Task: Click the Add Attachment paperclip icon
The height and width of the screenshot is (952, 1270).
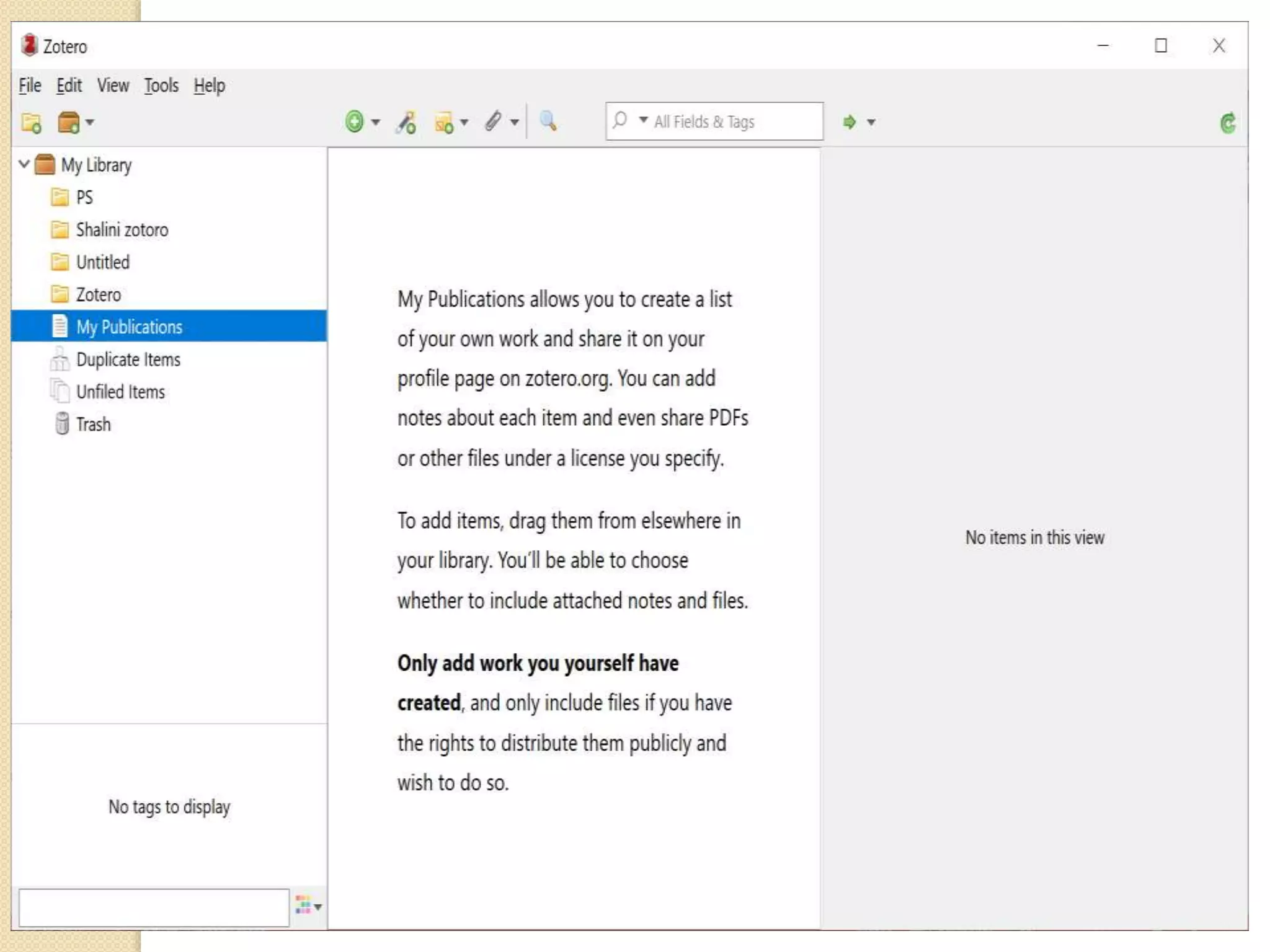Action: tap(494, 121)
